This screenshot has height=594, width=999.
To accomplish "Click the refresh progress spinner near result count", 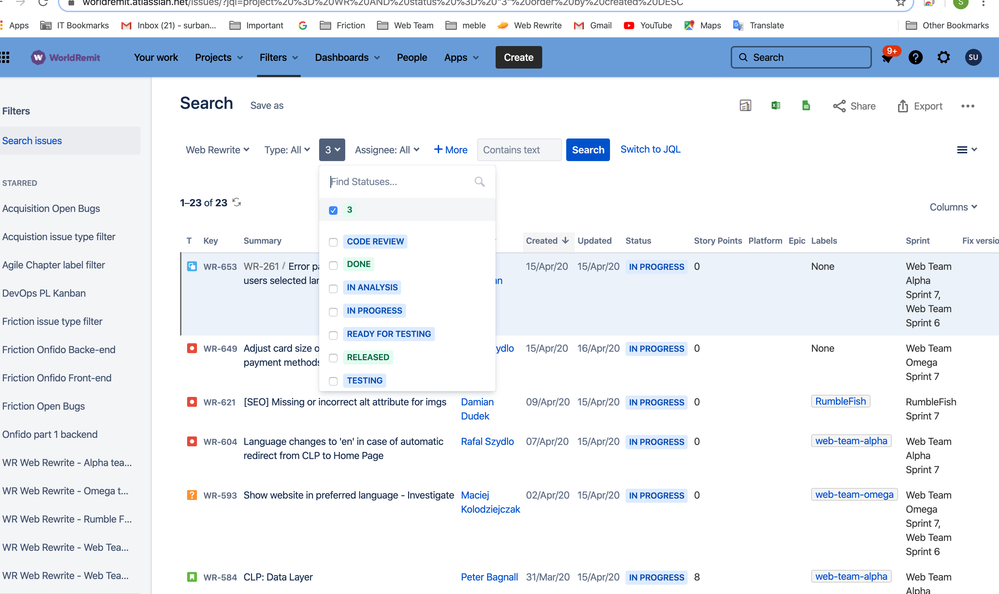I will 237,201.
